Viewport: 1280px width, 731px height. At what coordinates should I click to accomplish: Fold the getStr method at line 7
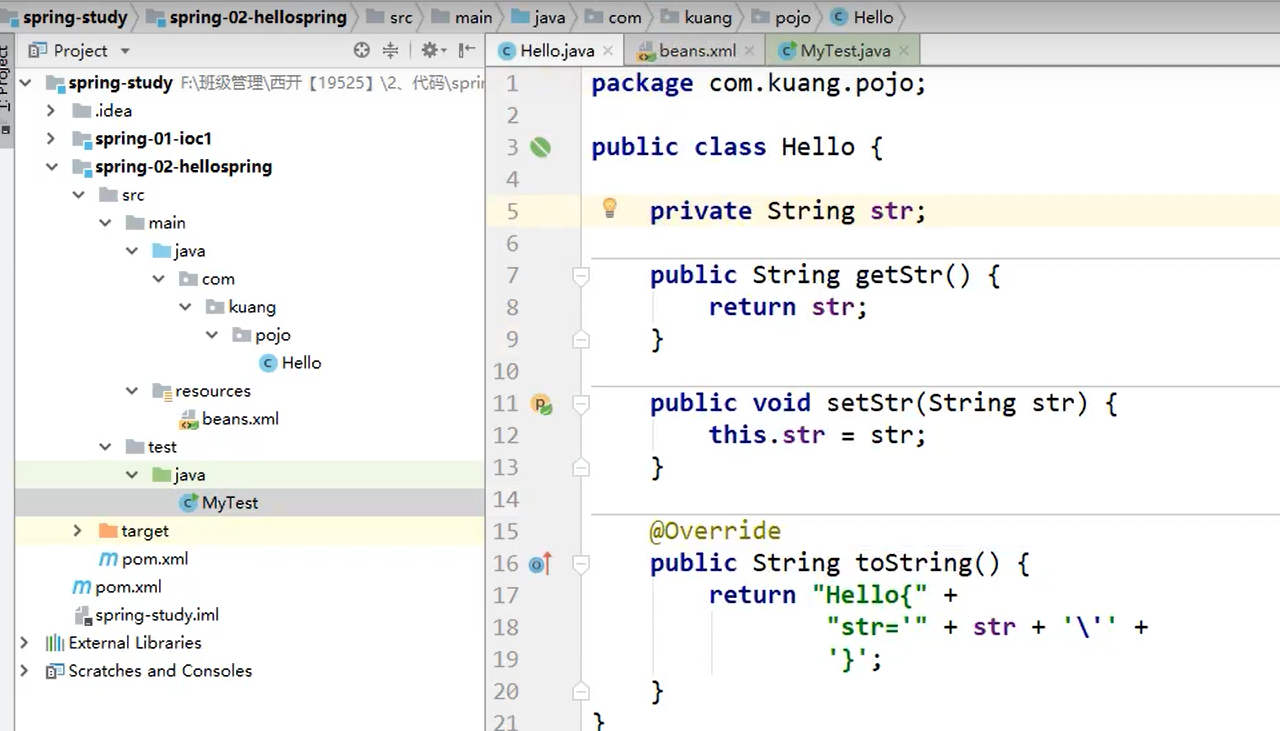(x=581, y=276)
